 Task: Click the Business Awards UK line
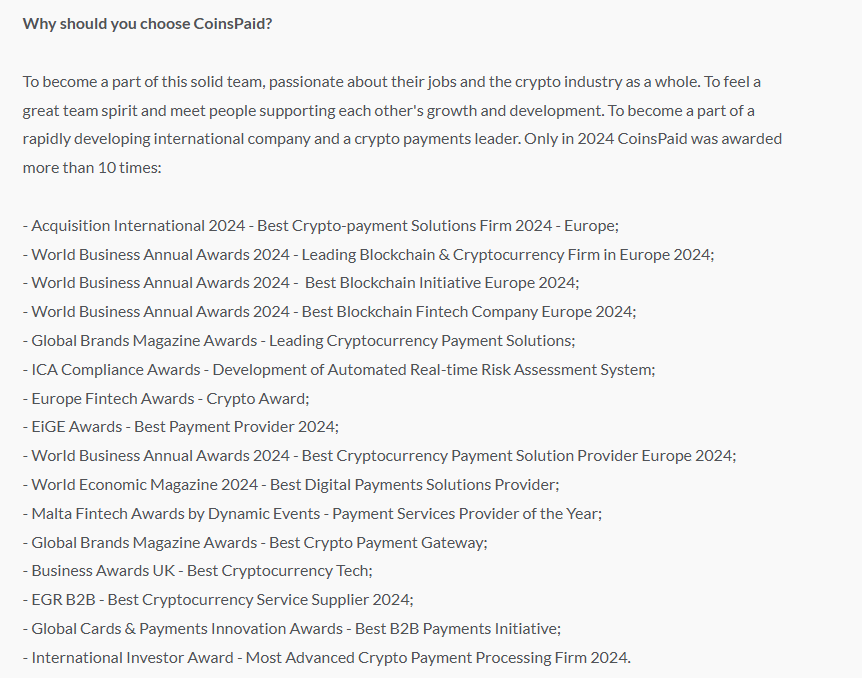click(197, 571)
